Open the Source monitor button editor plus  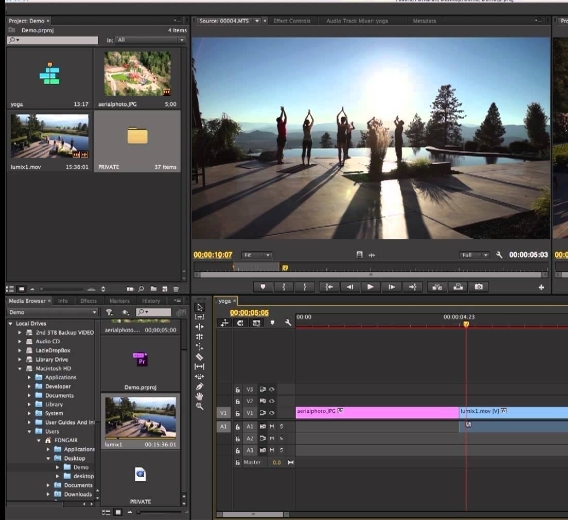[541, 287]
